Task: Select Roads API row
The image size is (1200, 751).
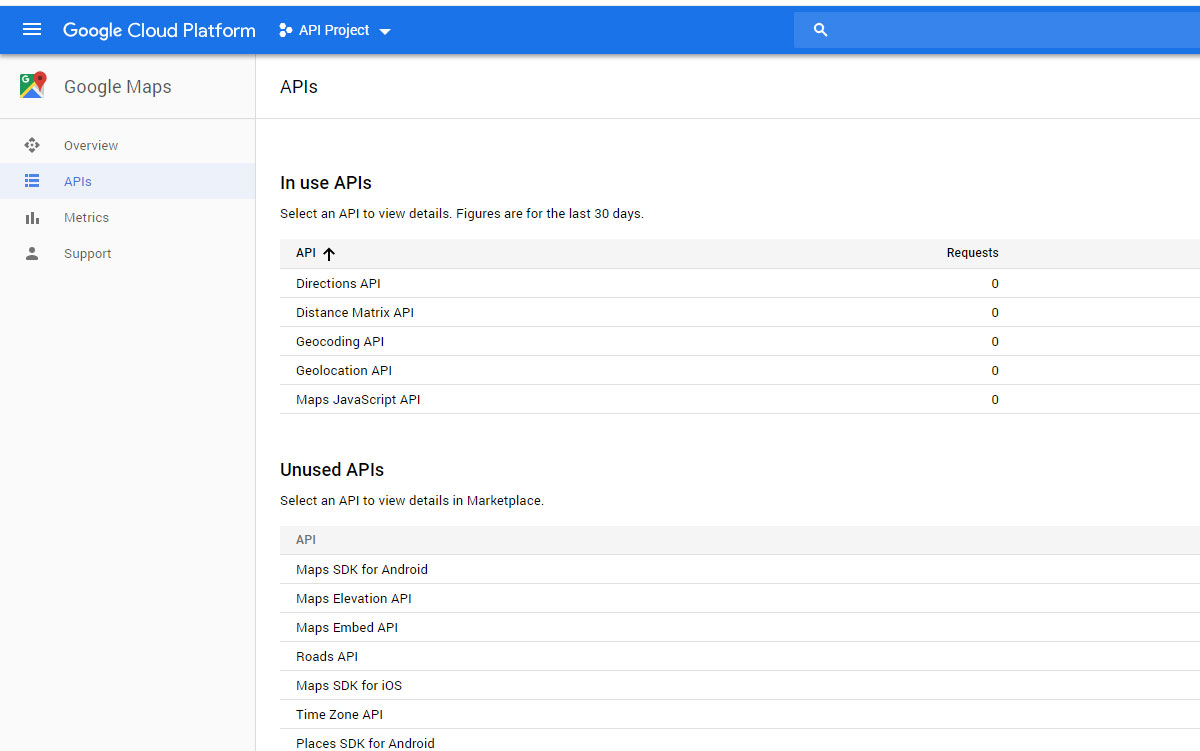Action: coord(740,656)
